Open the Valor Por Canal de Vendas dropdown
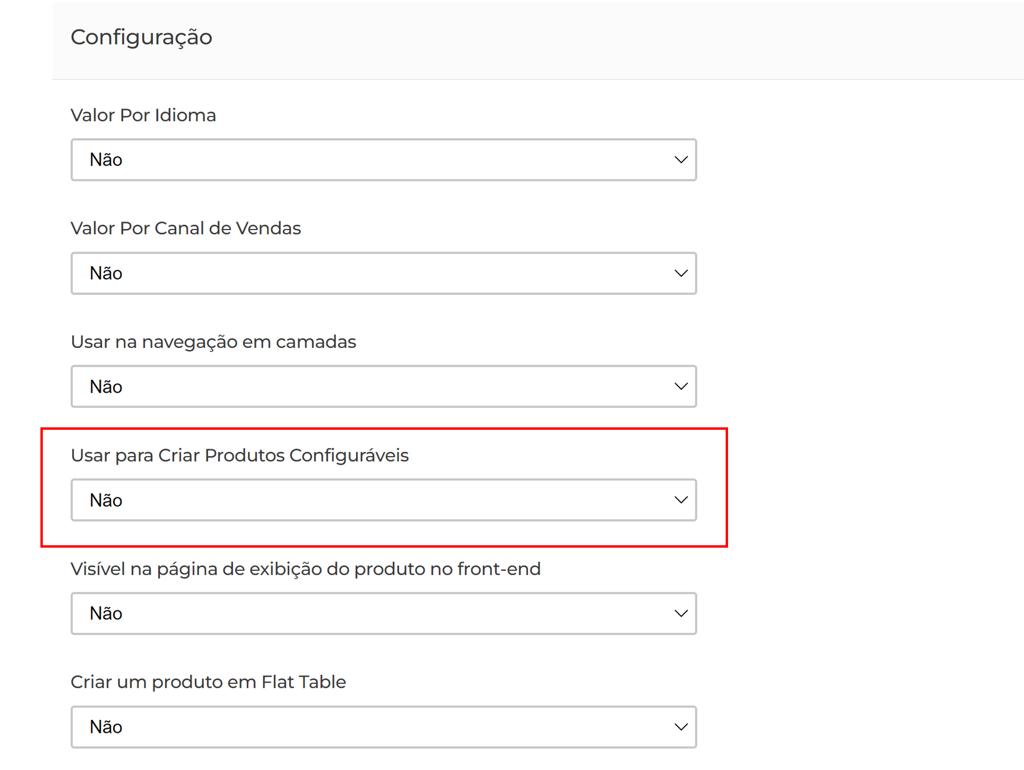Screen dimensions: 1024x770 pyautogui.click(x=383, y=273)
